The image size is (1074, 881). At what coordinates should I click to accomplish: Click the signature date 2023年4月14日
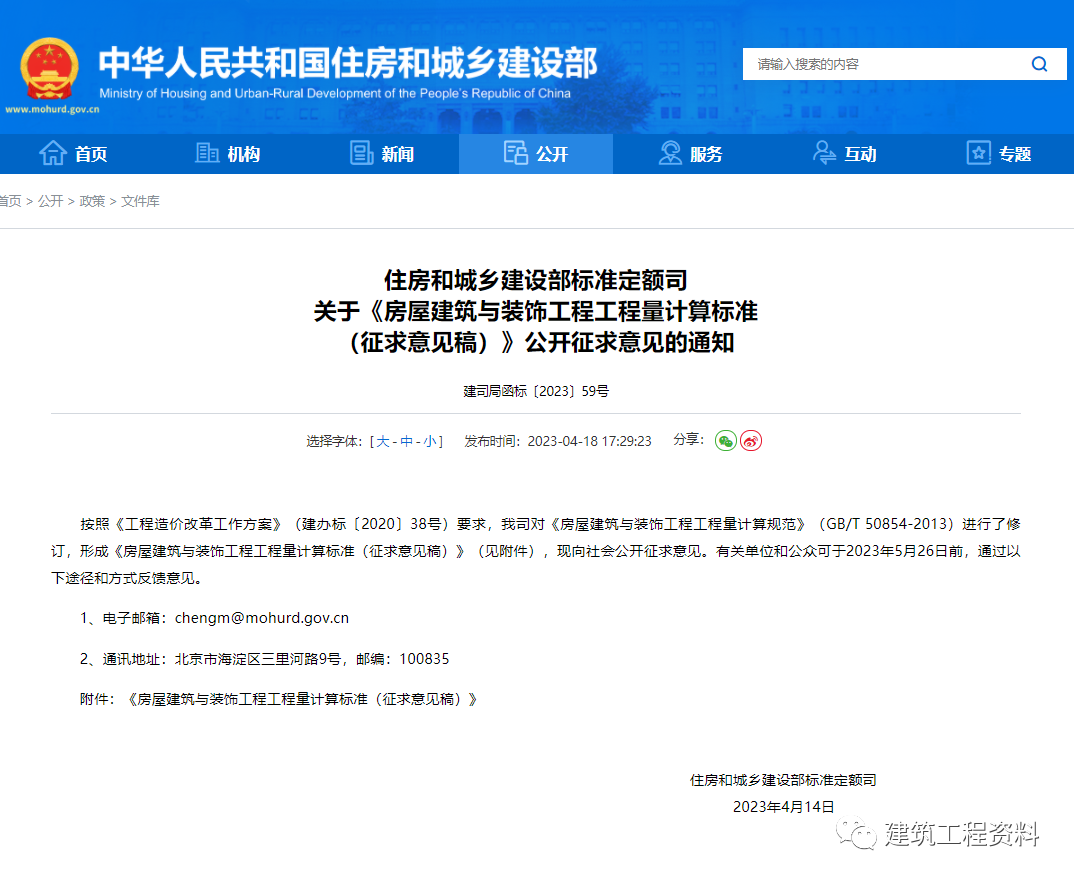[x=784, y=807]
